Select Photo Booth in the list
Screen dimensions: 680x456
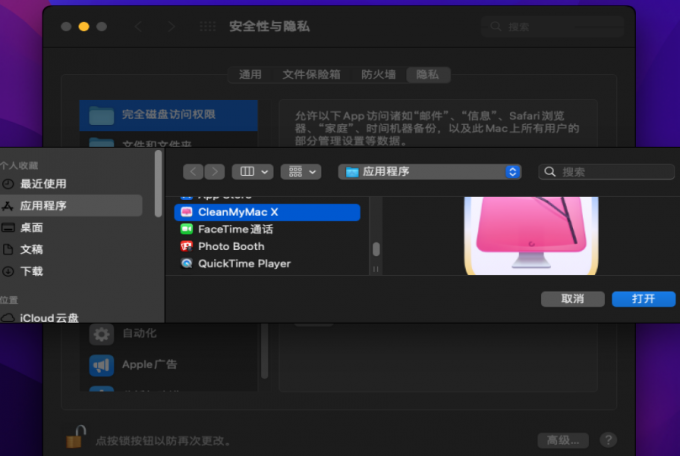click(x=267, y=246)
